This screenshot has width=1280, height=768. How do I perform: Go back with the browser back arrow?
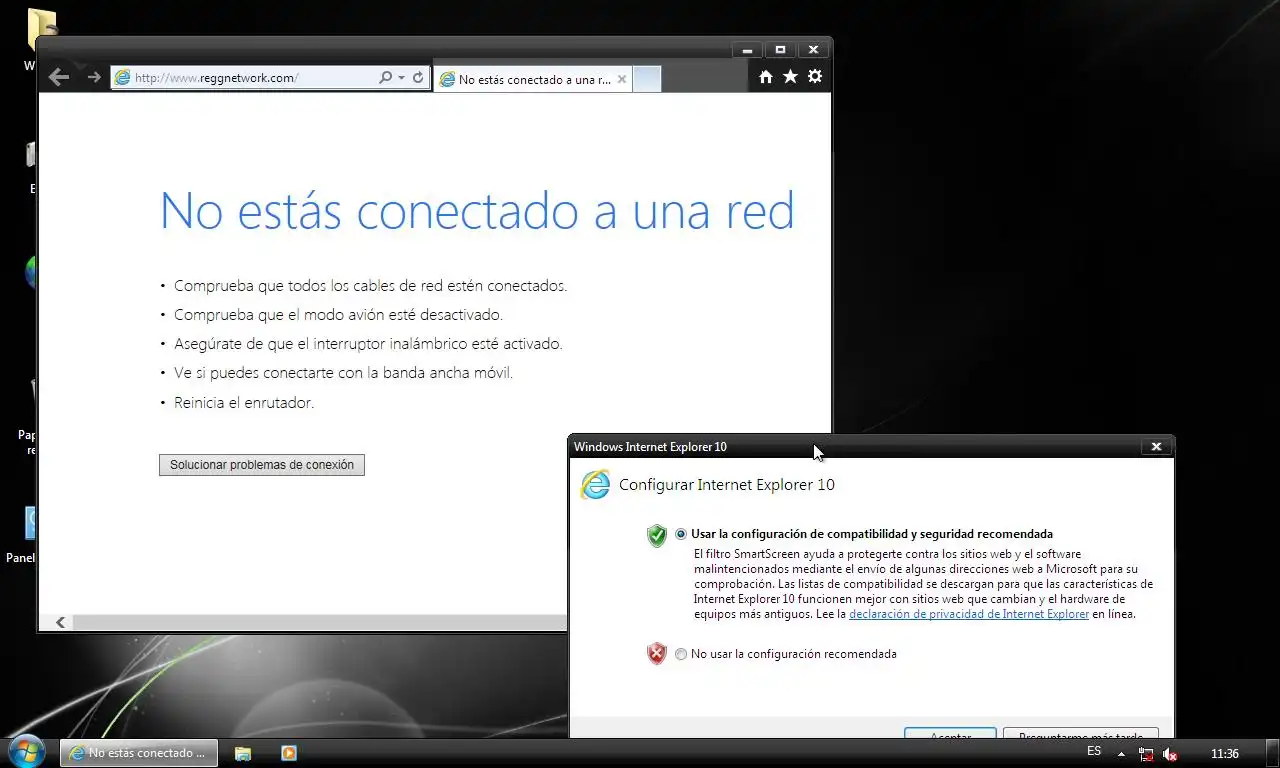(x=59, y=77)
